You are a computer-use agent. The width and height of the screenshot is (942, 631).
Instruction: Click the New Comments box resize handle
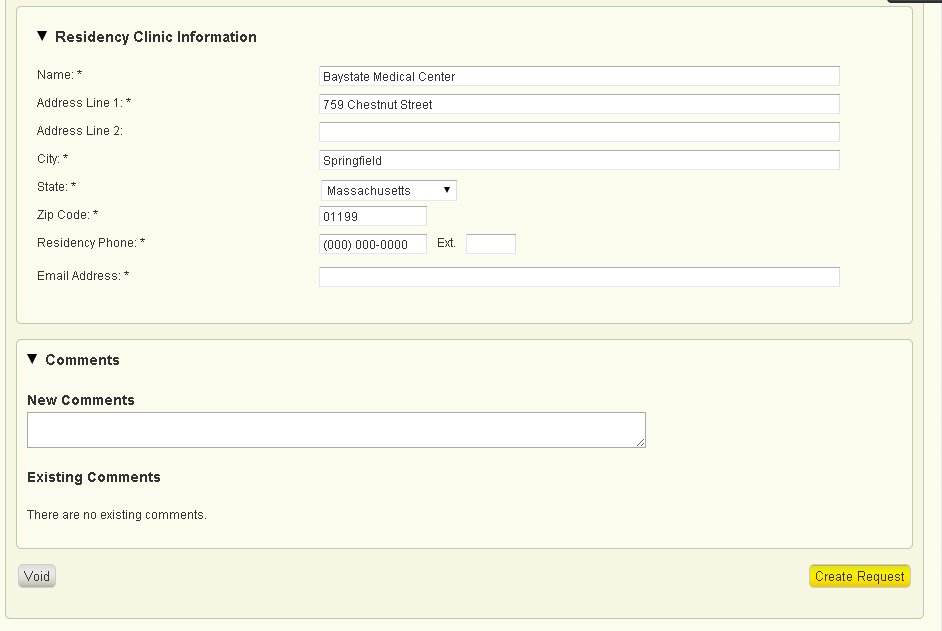point(640,442)
